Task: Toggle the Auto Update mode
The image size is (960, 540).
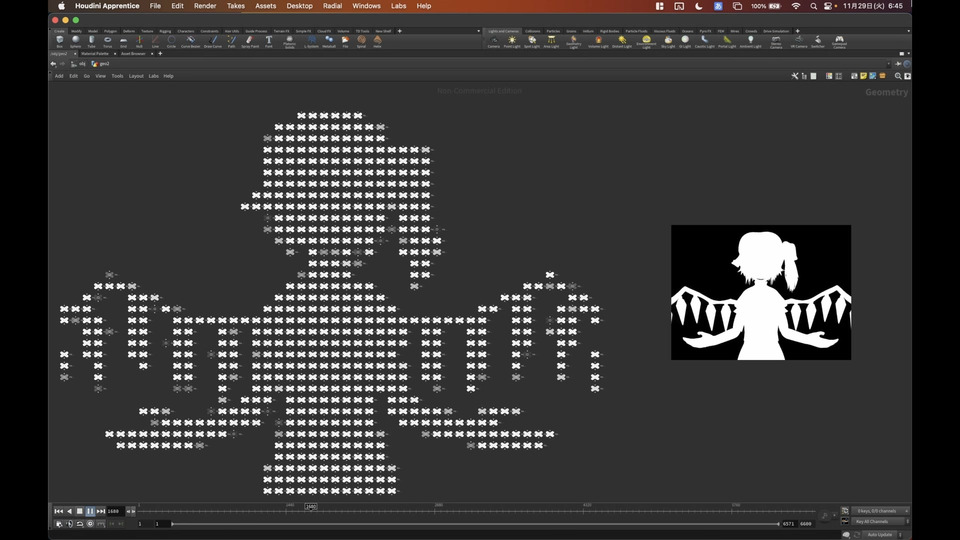Action: click(x=879, y=534)
